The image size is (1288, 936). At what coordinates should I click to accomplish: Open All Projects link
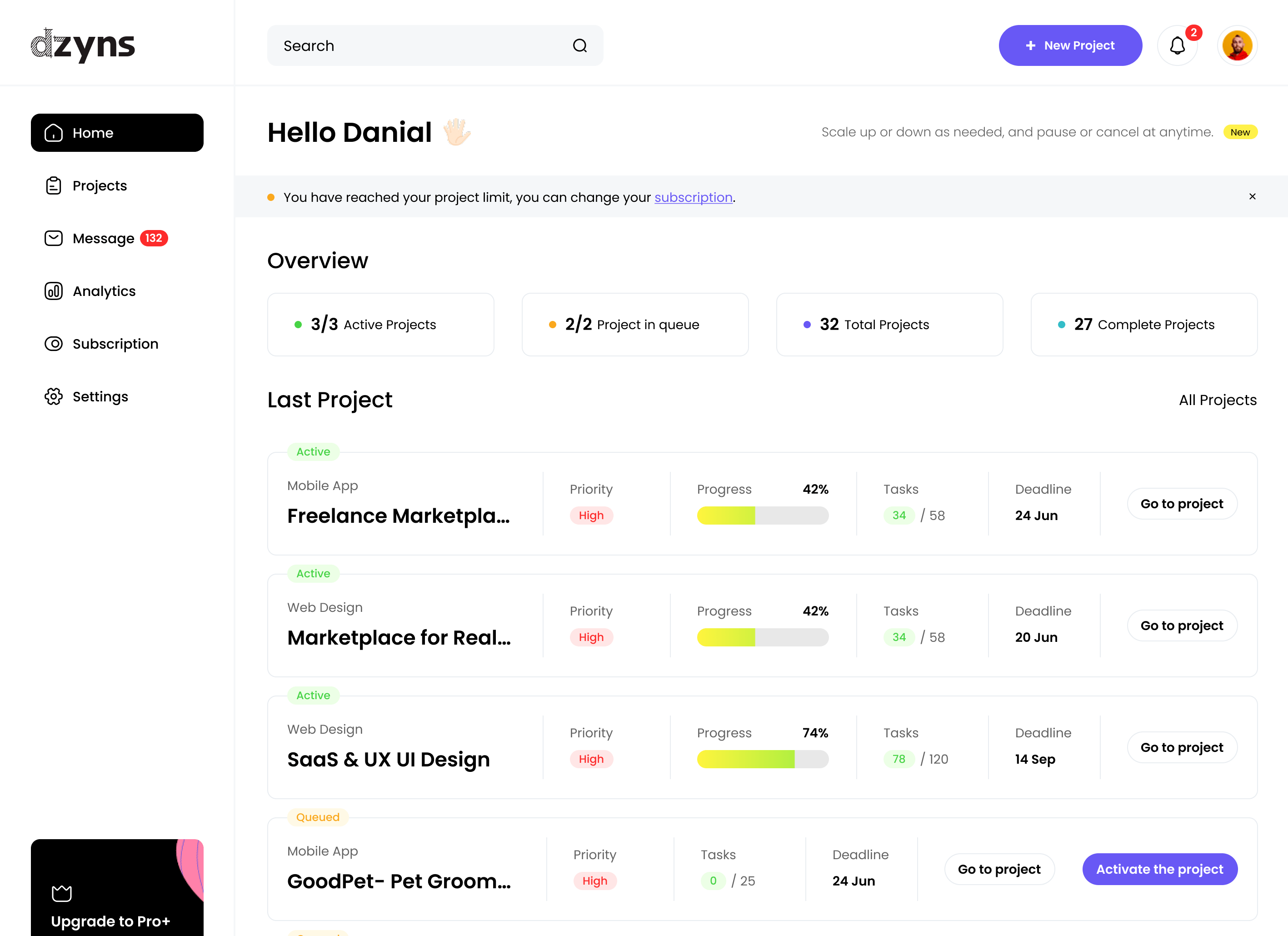pos(1218,400)
